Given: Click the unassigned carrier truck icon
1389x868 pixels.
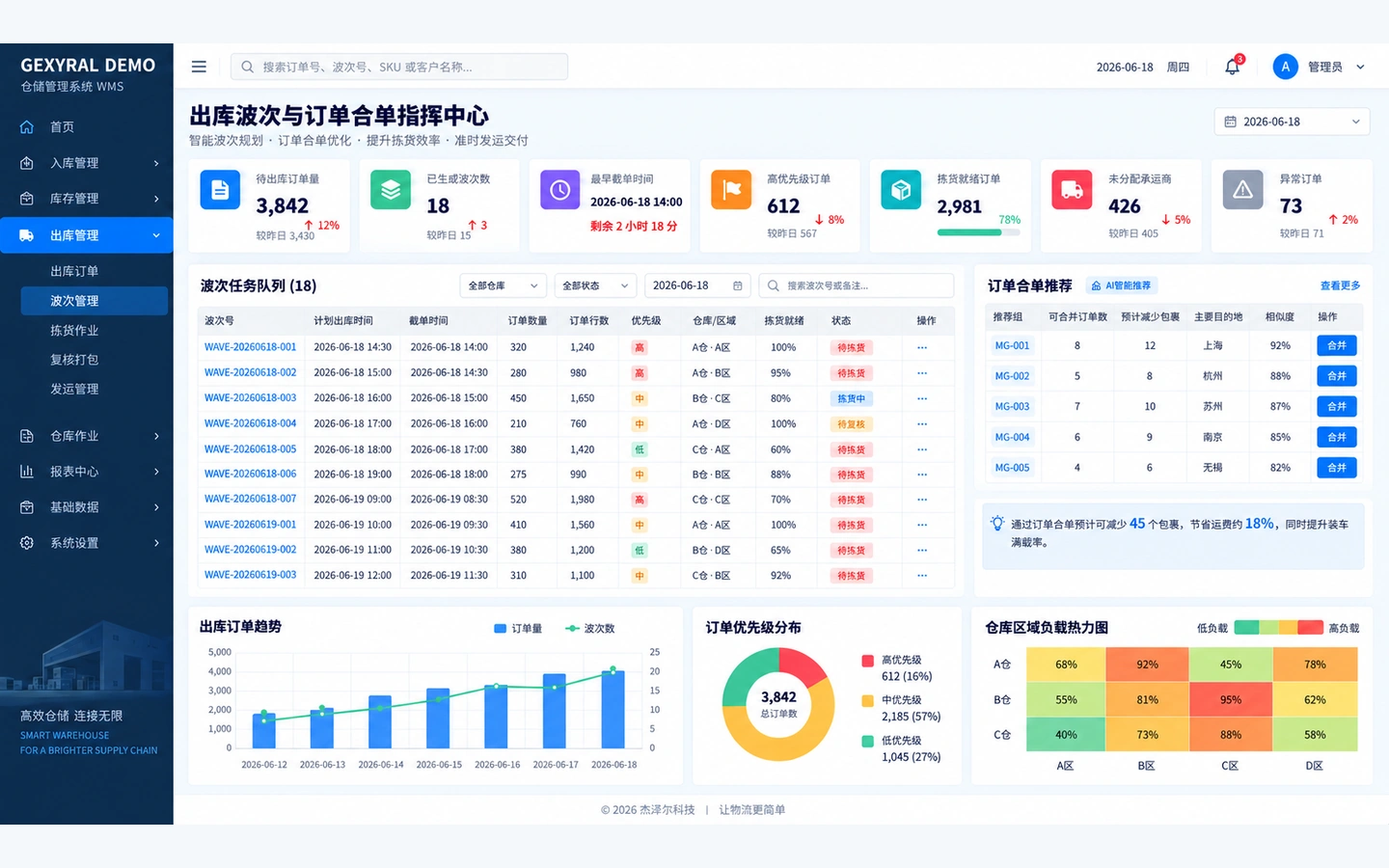Looking at the screenshot, I should coord(1072,189).
